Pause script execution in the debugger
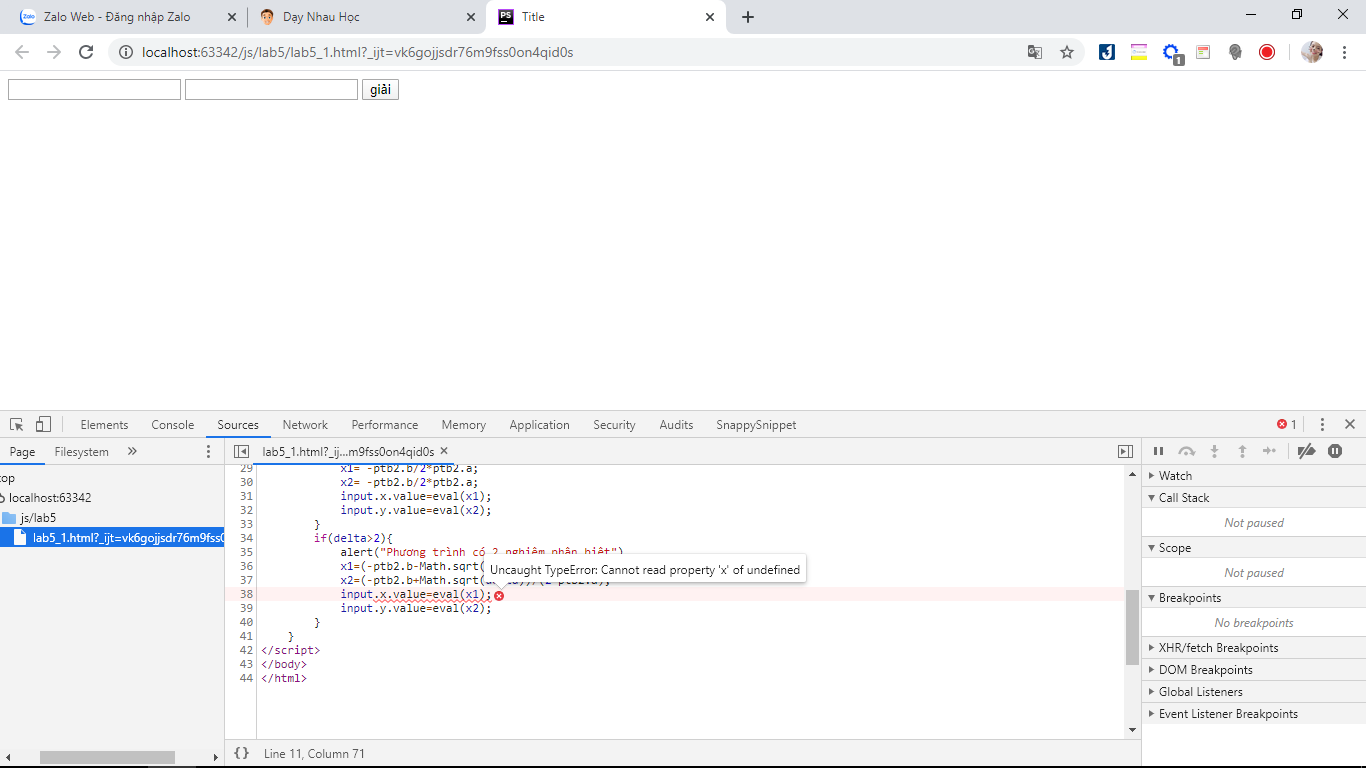The height and width of the screenshot is (768, 1366). [1158, 452]
